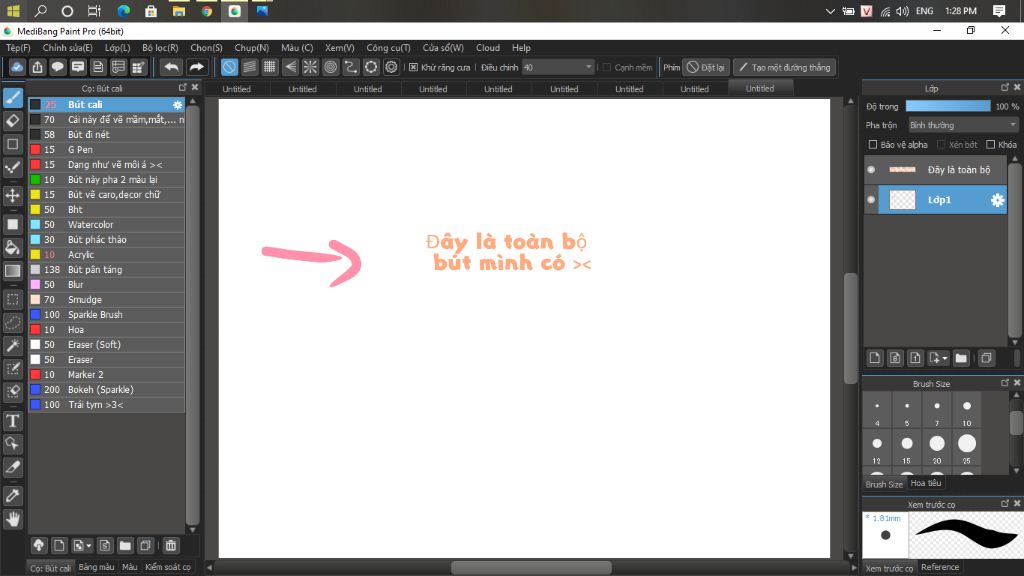Open settings gear for Bút cali brush
The image size is (1024, 576).
[177, 104]
